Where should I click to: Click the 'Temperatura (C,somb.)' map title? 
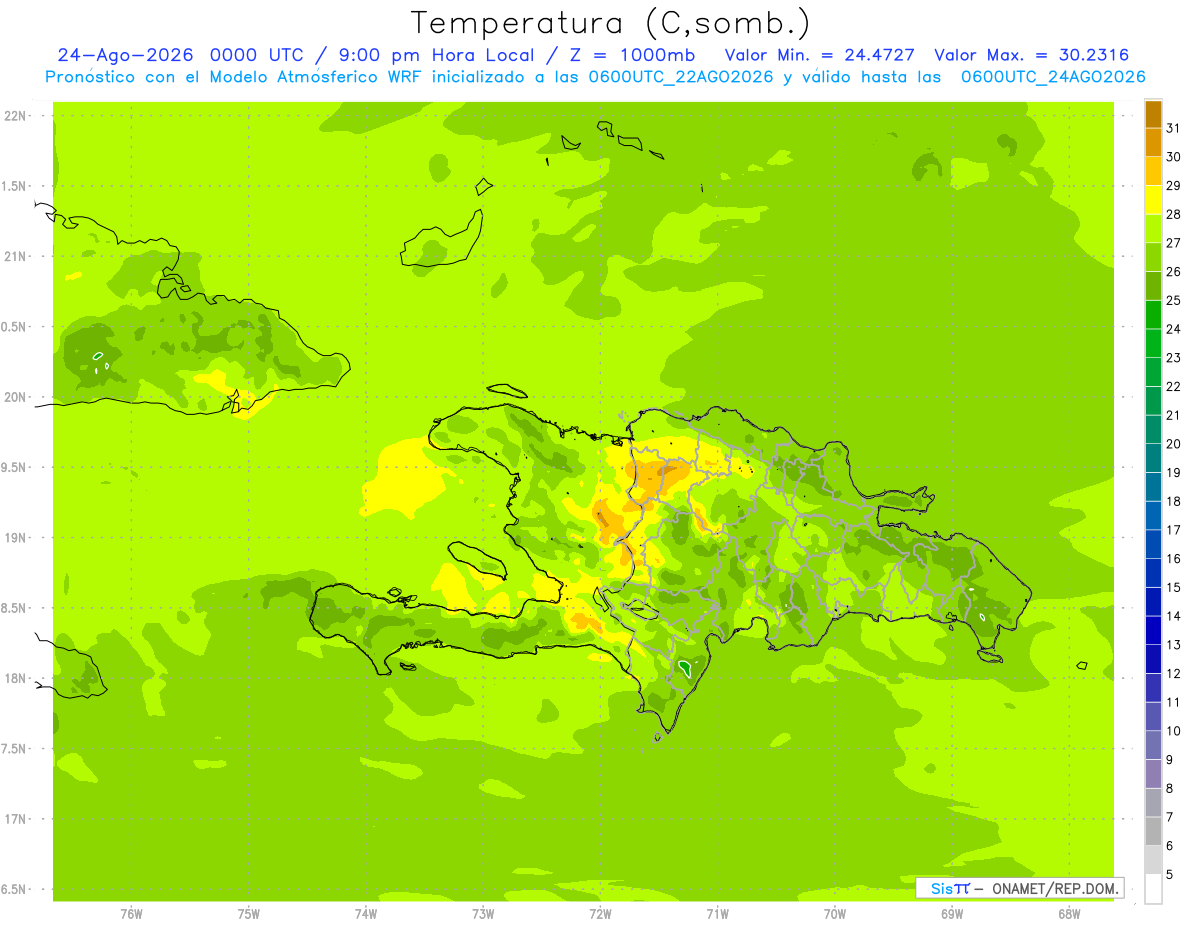point(610,22)
